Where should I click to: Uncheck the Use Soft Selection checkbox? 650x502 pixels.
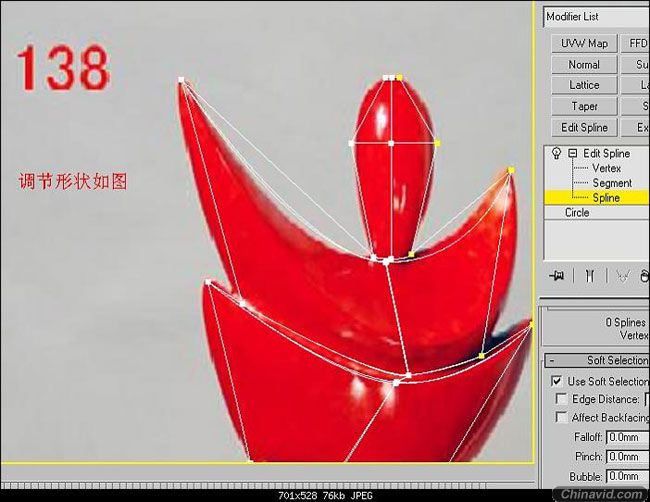[557, 381]
